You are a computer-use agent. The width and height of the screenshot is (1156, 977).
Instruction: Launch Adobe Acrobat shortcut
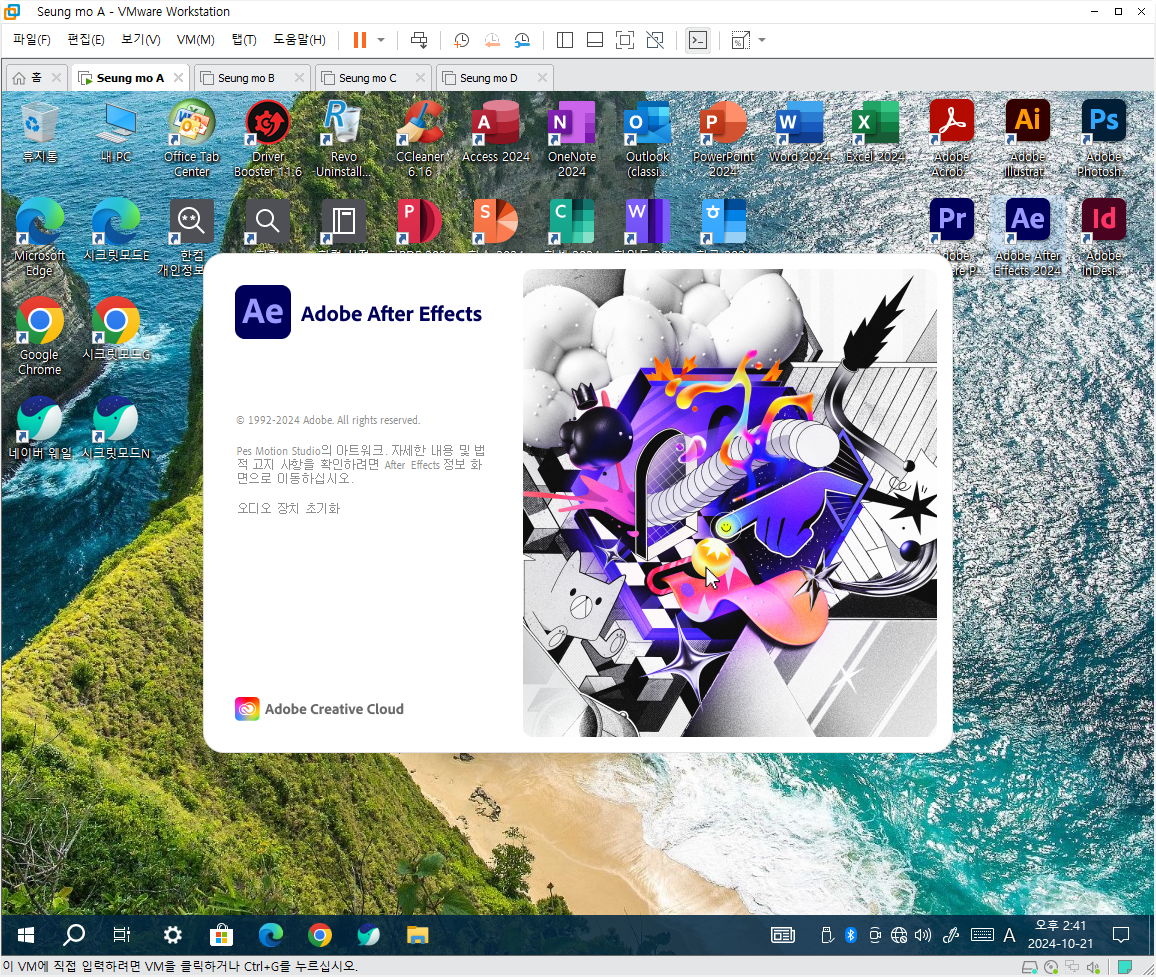(952, 139)
